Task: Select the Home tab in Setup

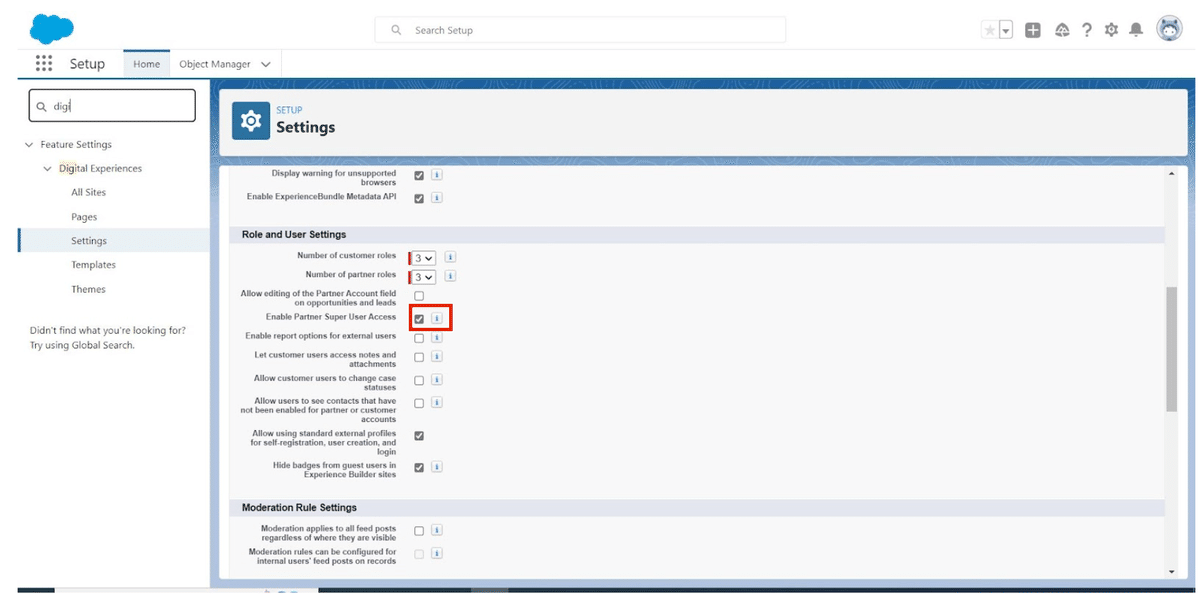Action: click(x=146, y=63)
